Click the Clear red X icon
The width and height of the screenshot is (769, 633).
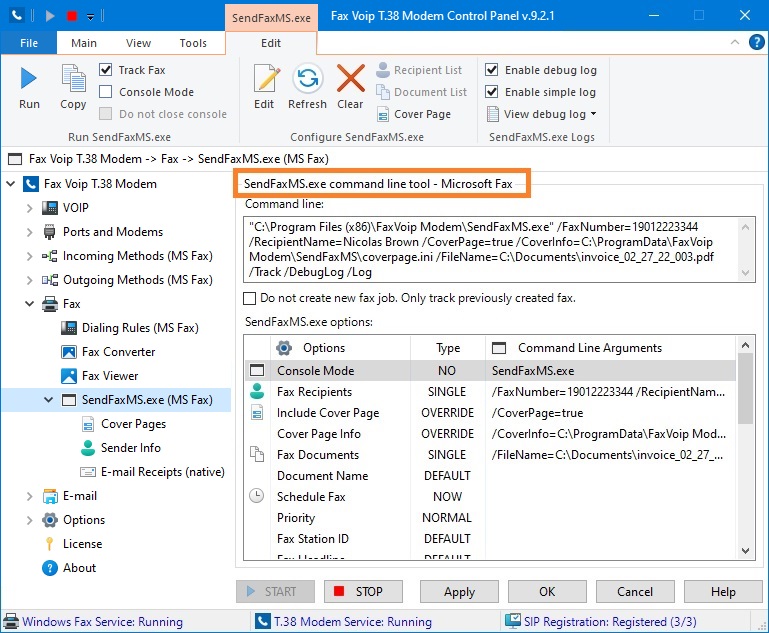[x=351, y=79]
